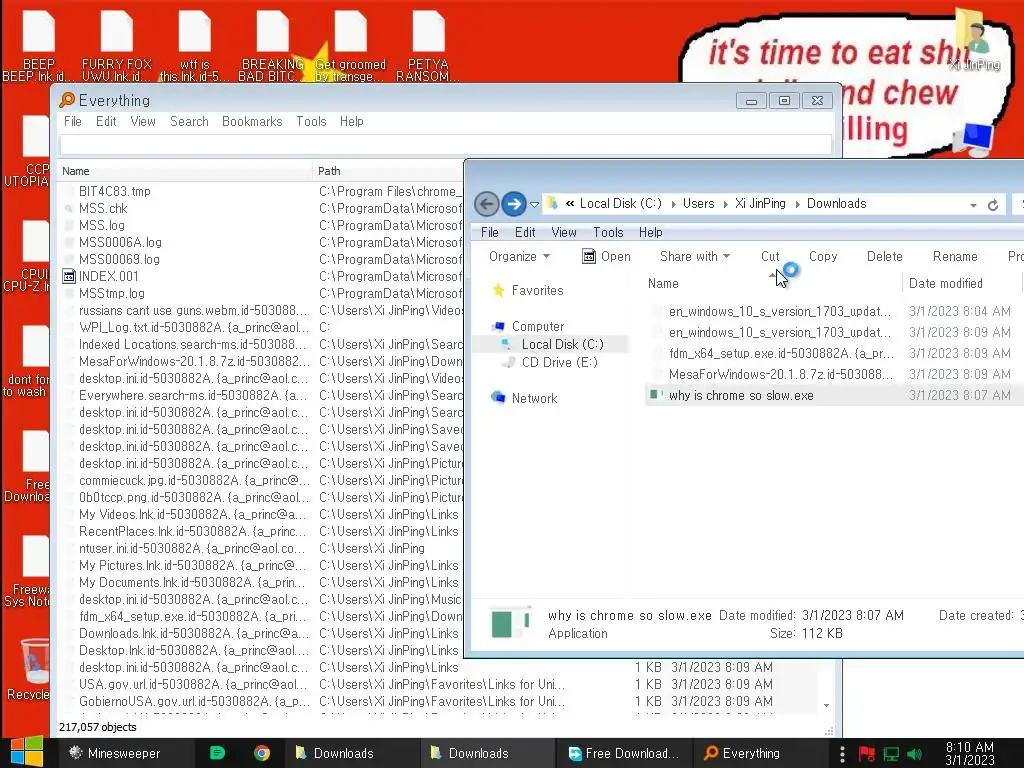Click the Everything search input field
This screenshot has width=1024, height=768.
click(x=445, y=144)
